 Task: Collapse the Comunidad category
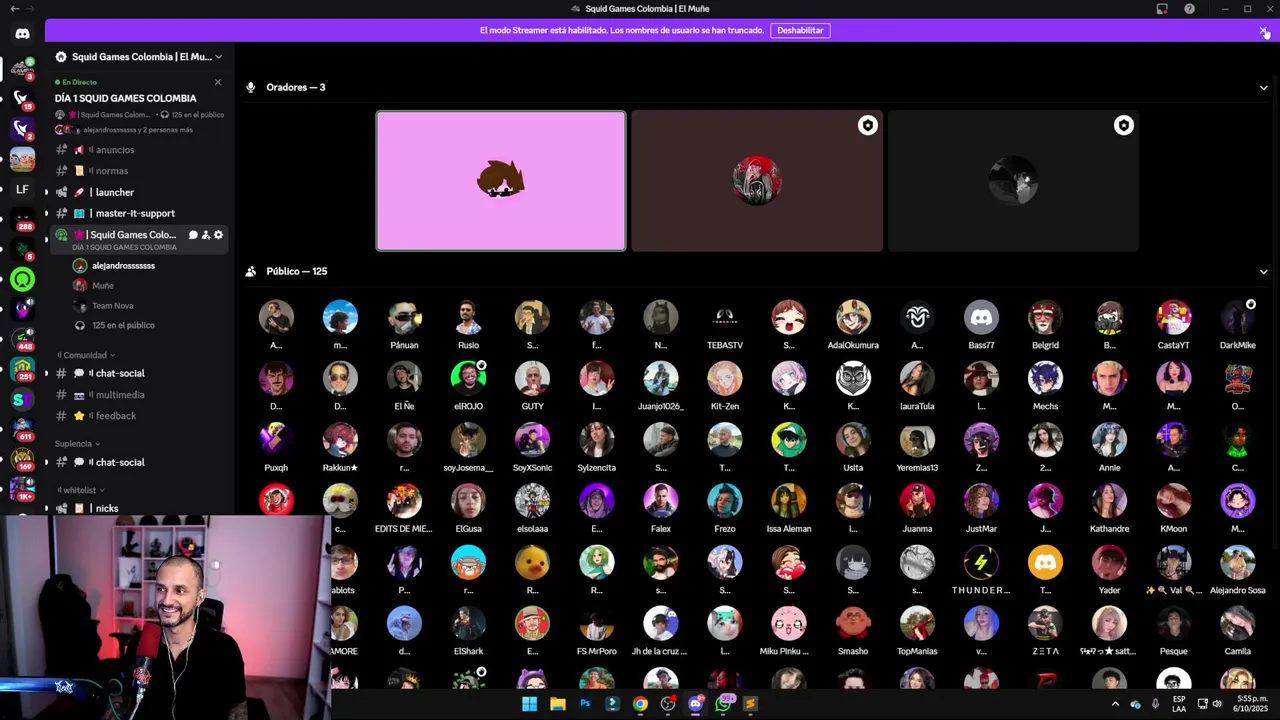pyautogui.click(x=85, y=355)
